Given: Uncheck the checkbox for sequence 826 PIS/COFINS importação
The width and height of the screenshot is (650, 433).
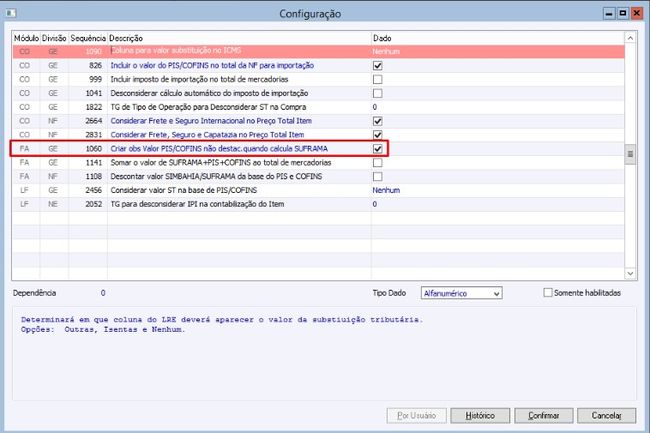Looking at the screenshot, I should 377,65.
